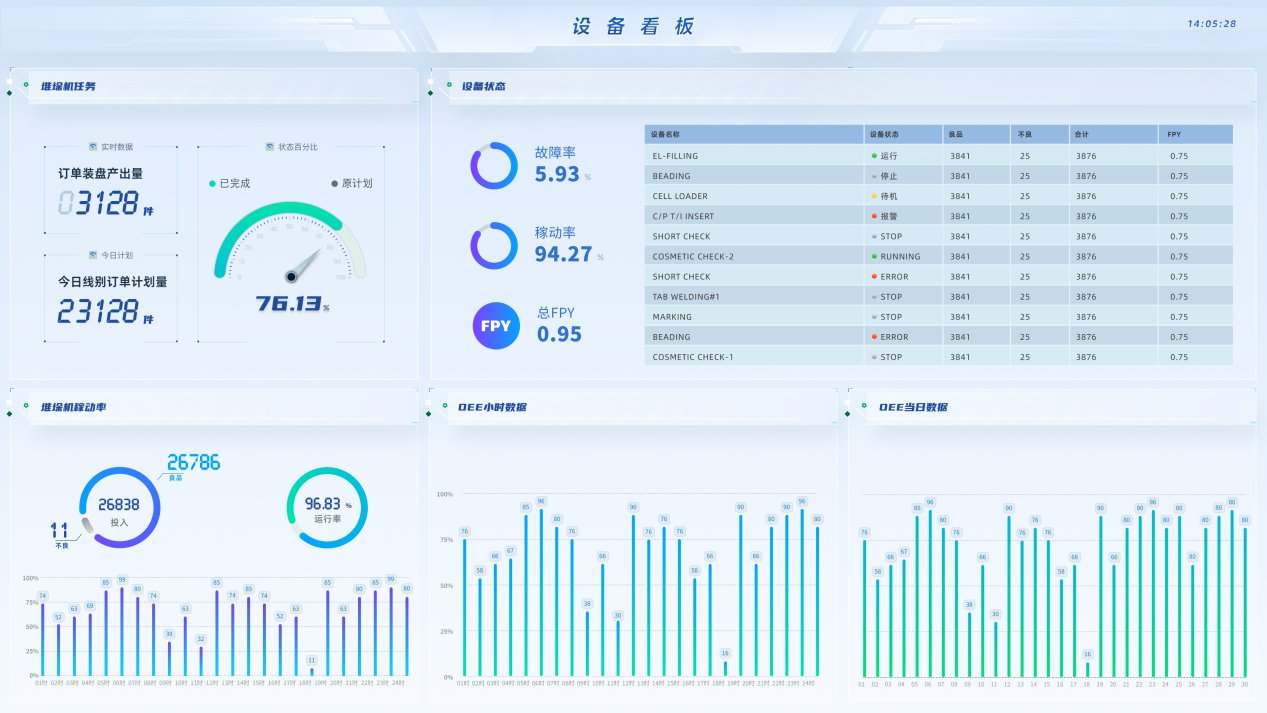The width and height of the screenshot is (1267, 713).
Task: Toggle the 原计划 legend item
Action: pyautogui.click(x=351, y=183)
